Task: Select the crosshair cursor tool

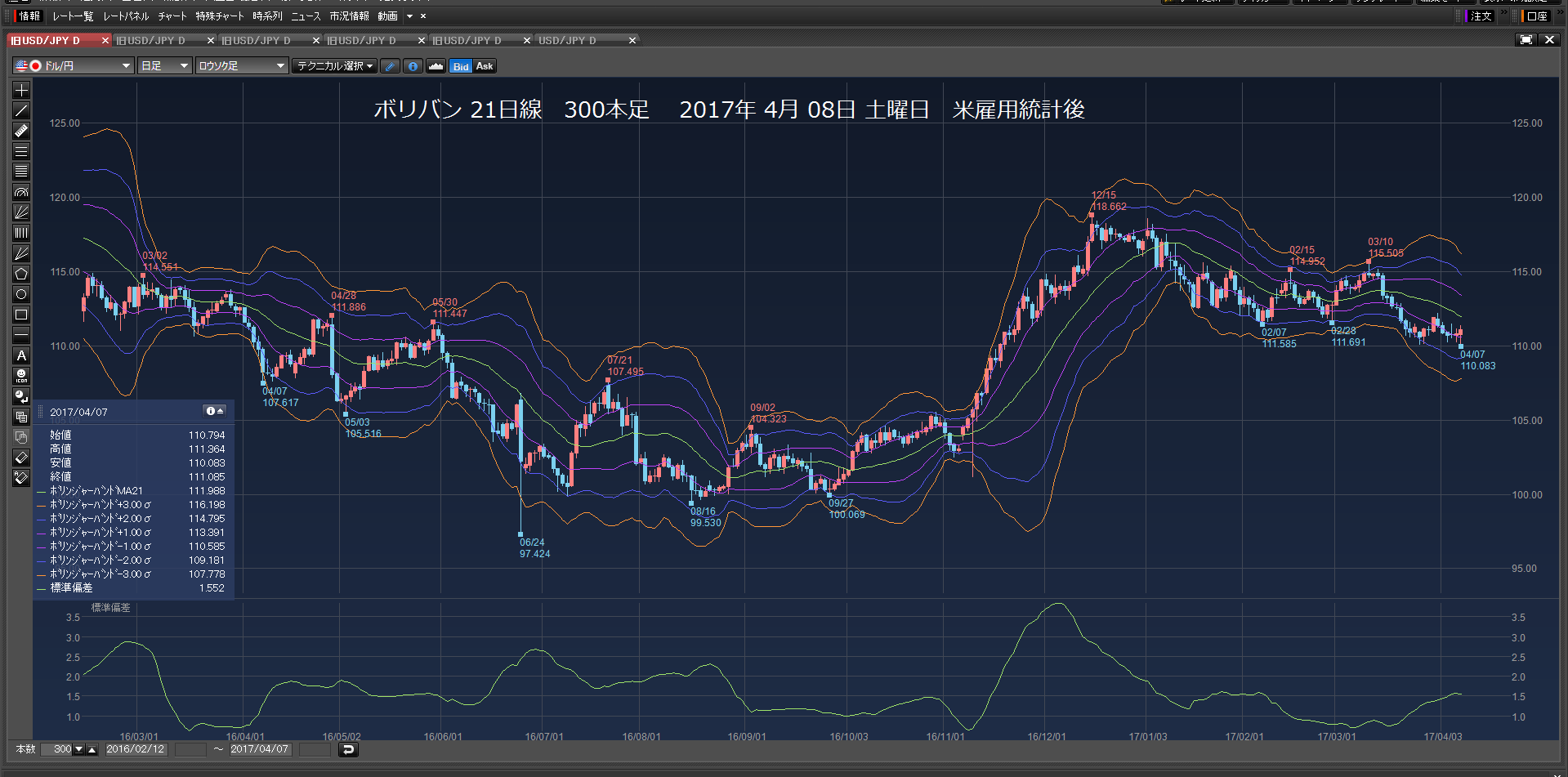Action: 21,90
